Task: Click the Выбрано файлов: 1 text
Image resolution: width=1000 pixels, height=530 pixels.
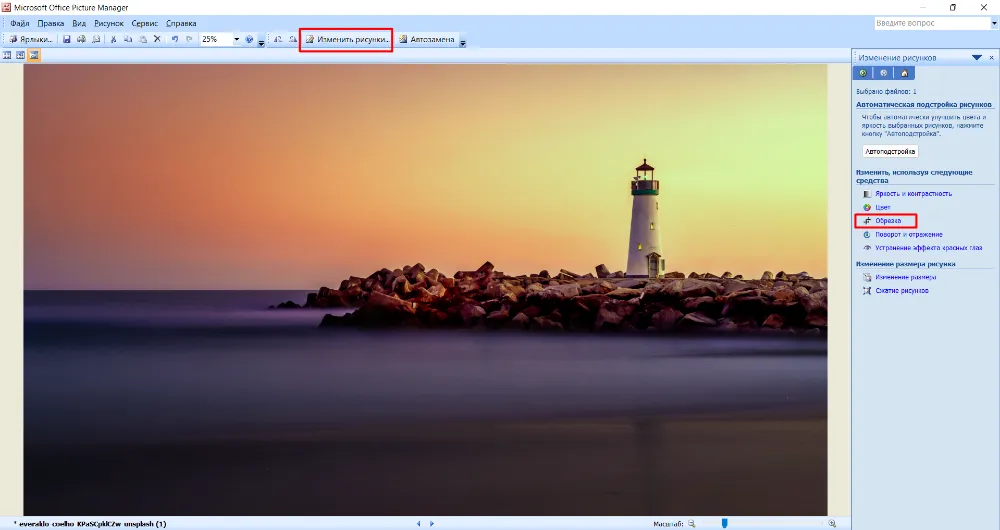Action: [886, 92]
